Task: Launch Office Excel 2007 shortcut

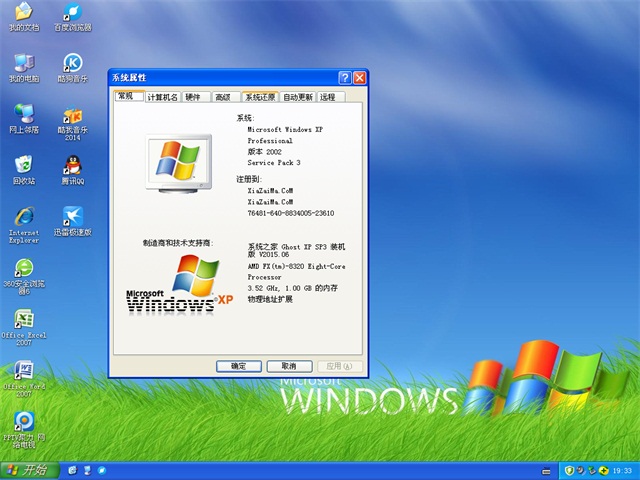Action: tap(24, 320)
